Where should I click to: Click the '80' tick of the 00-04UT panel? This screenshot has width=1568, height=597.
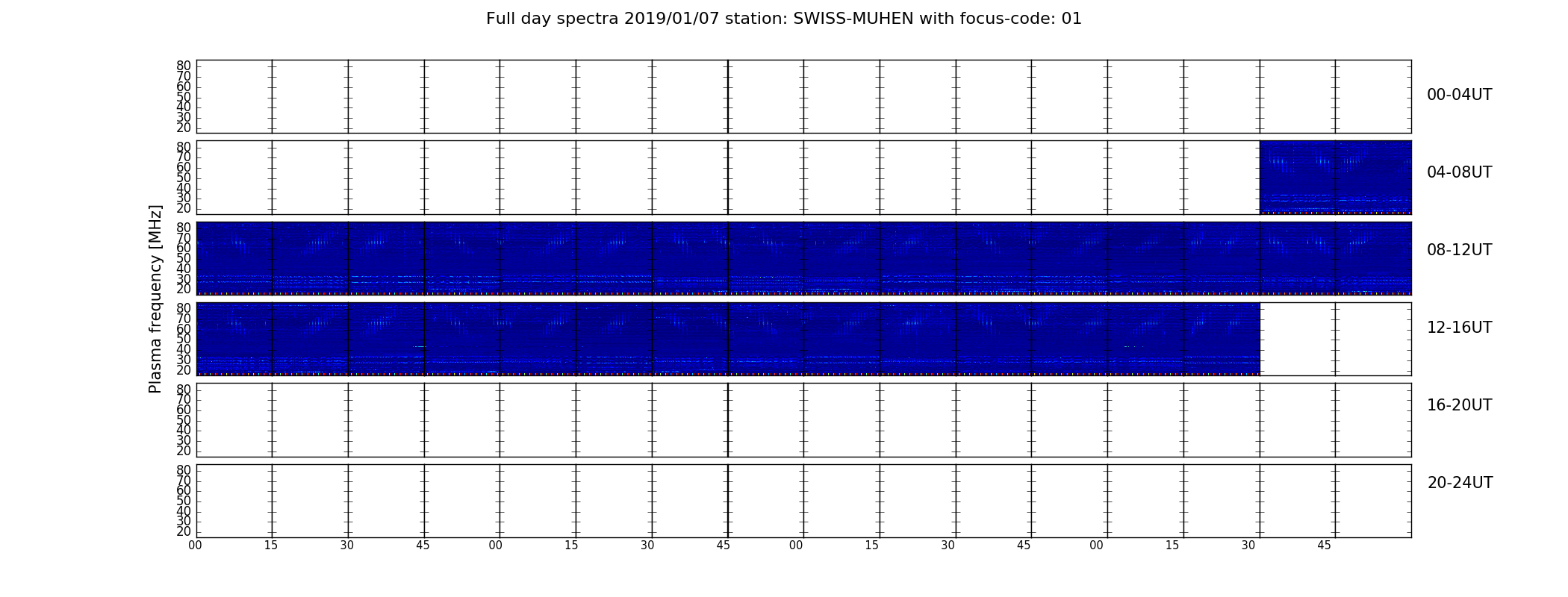point(184,66)
